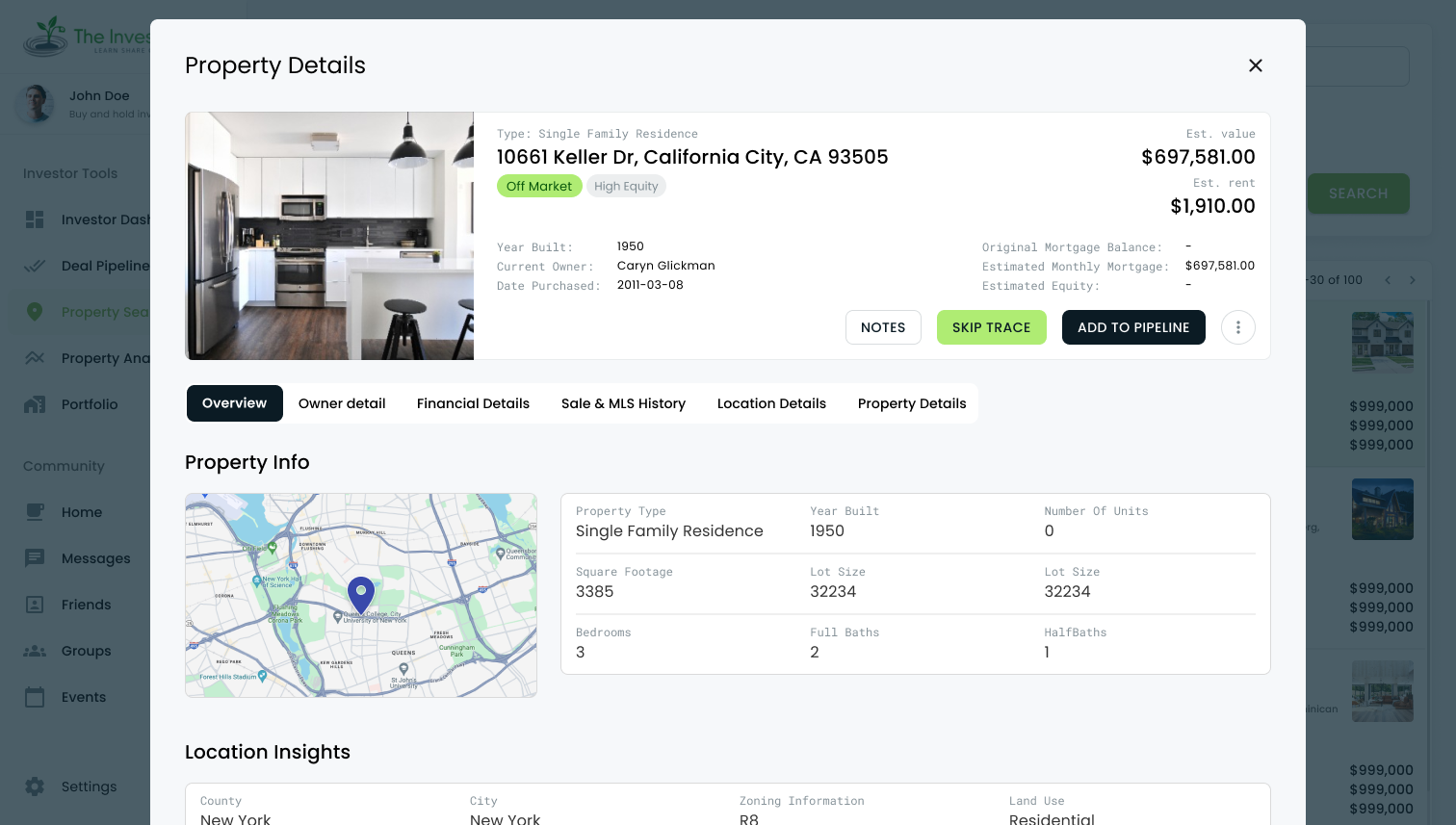Click the Investor Dashboard grid icon

click(x=35, y=219)
